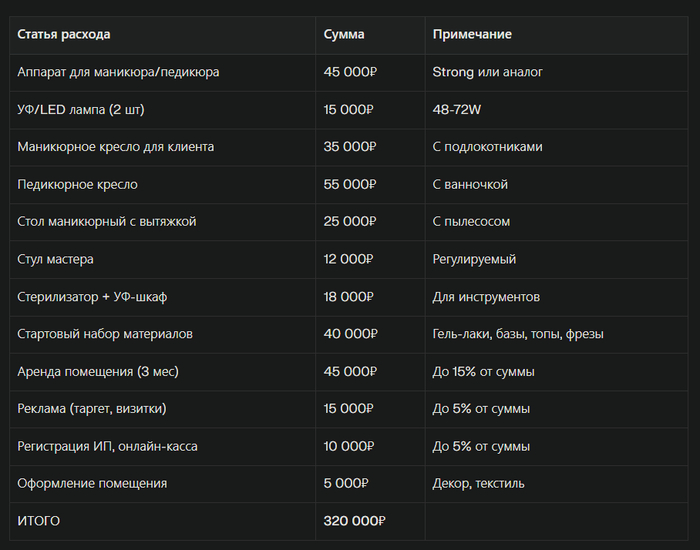Image resolution: width=700 pixels, height=550 pixels.
Task: Click the "Гель-лаки, базы, топы, фрезы" note
Action: click(518, 334)
